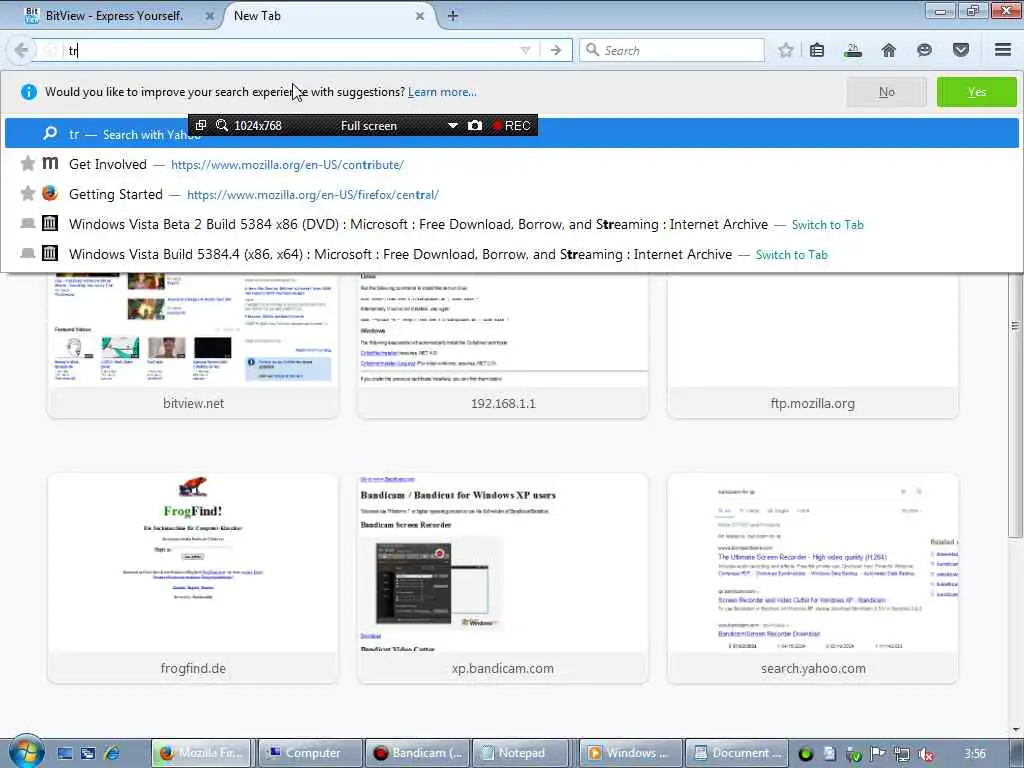Image resolution: width=1024 pixels, height=768 pixels.
Task: Click Bandicam recorder window-select icon
Action: (201, 125)
